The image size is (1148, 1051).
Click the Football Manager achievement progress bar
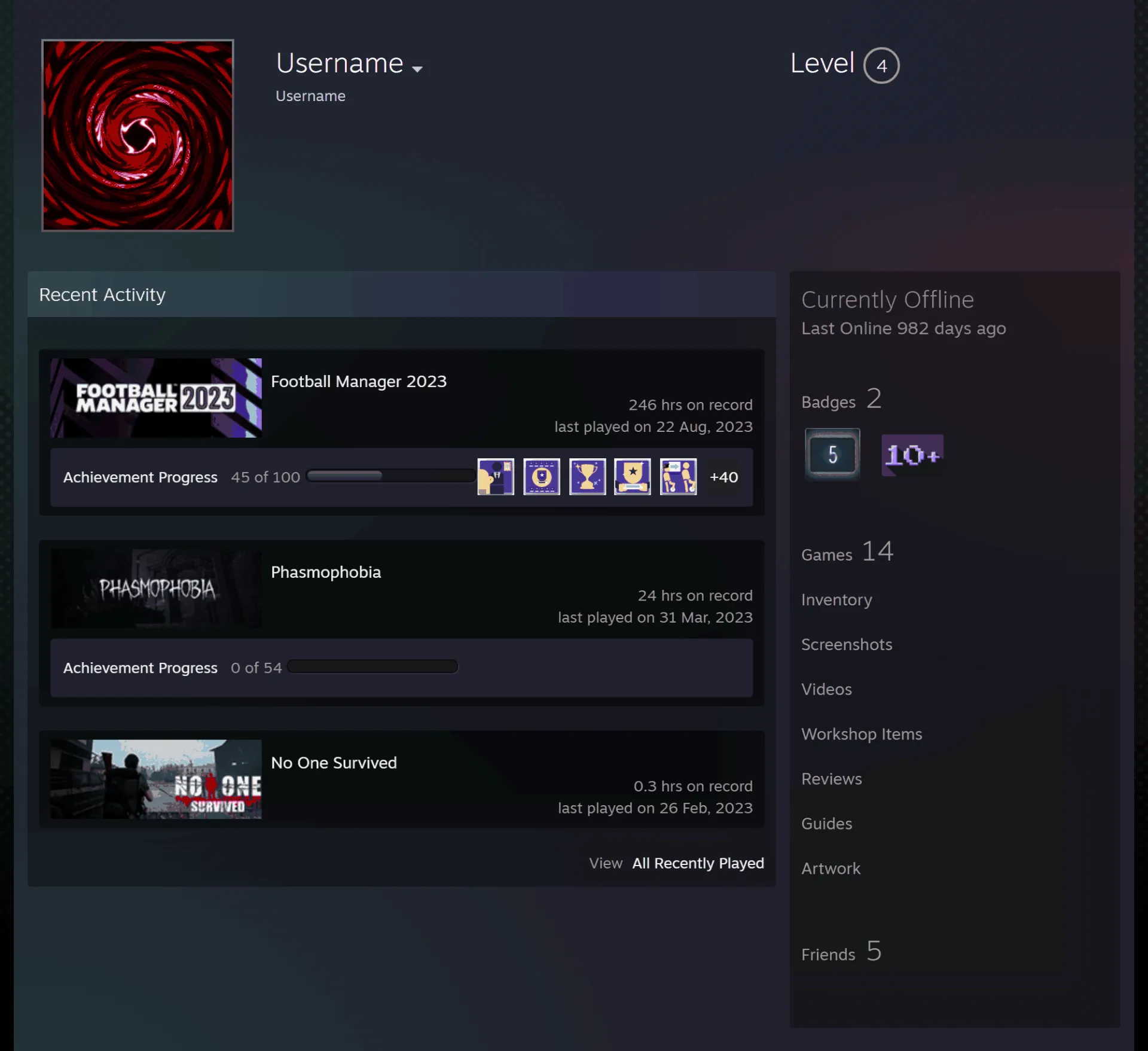coord(391,476)
